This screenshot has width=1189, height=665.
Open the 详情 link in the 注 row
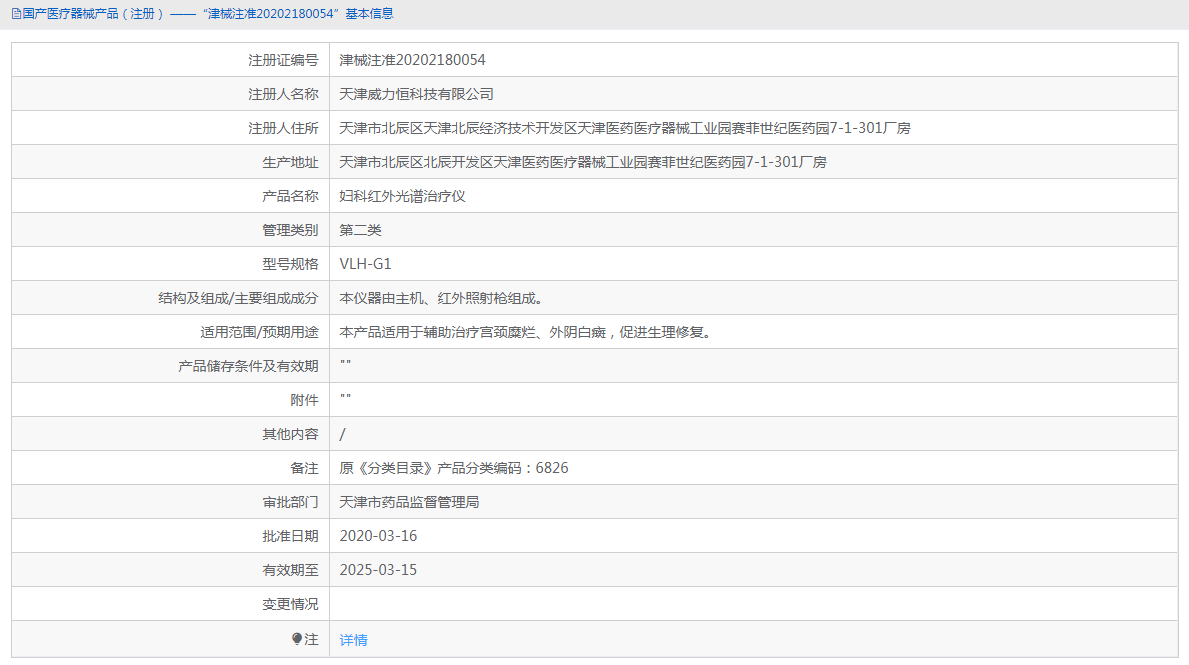[x=352, y=638]
